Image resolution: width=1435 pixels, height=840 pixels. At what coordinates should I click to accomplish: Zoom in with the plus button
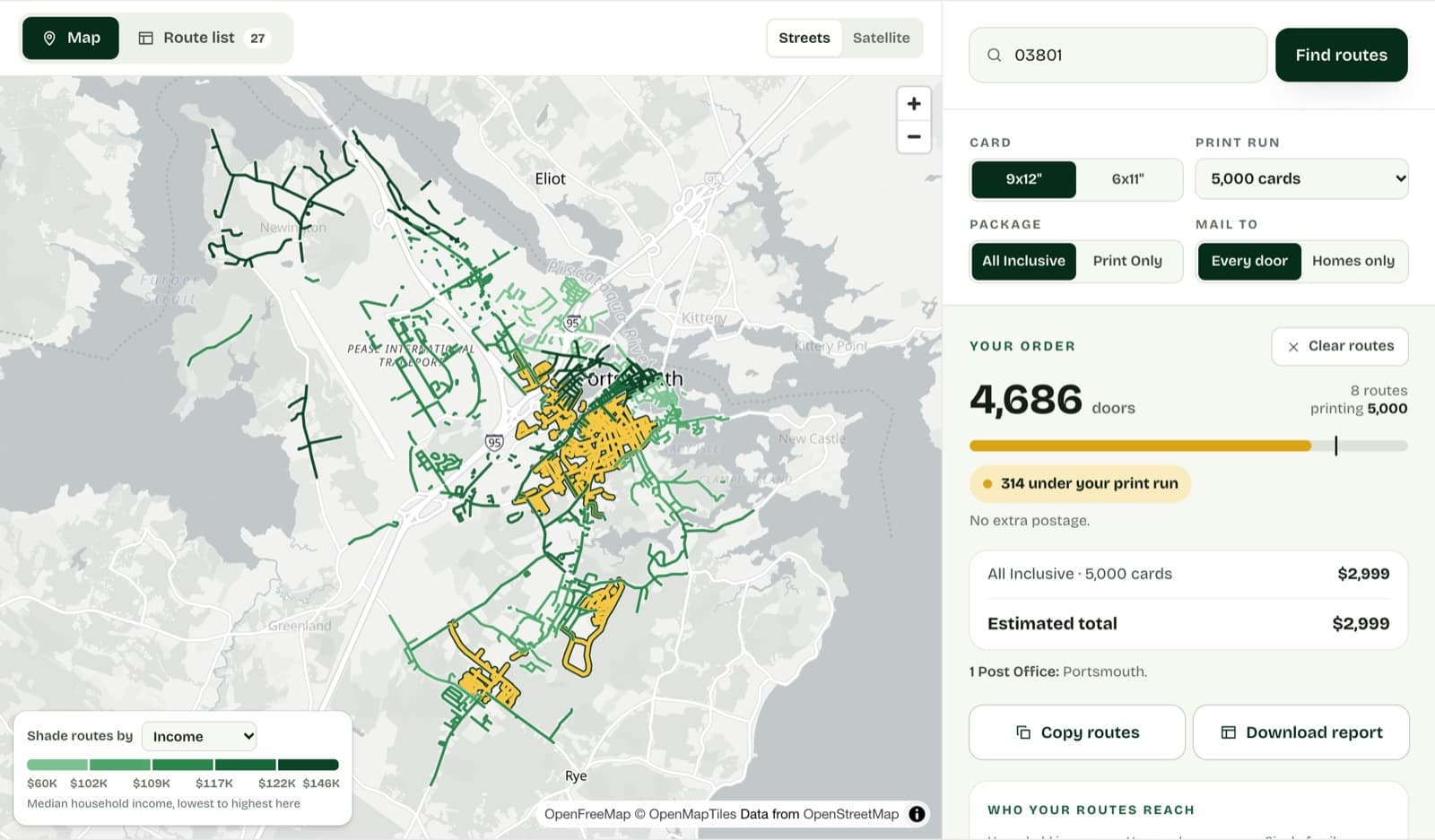914,103
